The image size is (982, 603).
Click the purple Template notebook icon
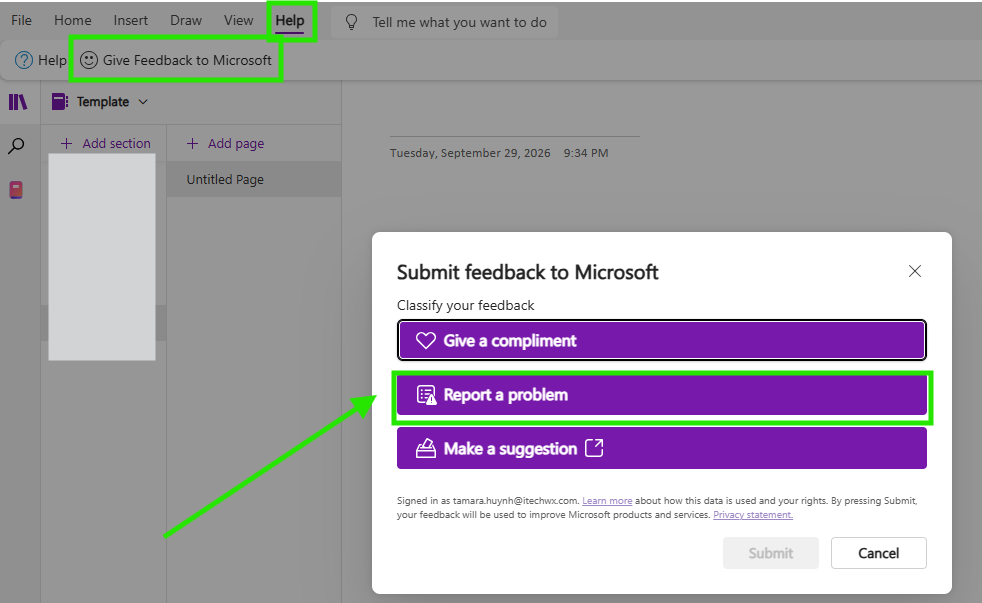click(59, 101)
